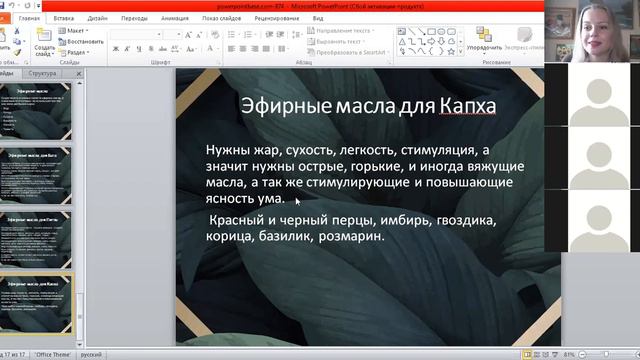640x360 pixels.
Task: Toggle justify text alignment
Action: (266, 49)
